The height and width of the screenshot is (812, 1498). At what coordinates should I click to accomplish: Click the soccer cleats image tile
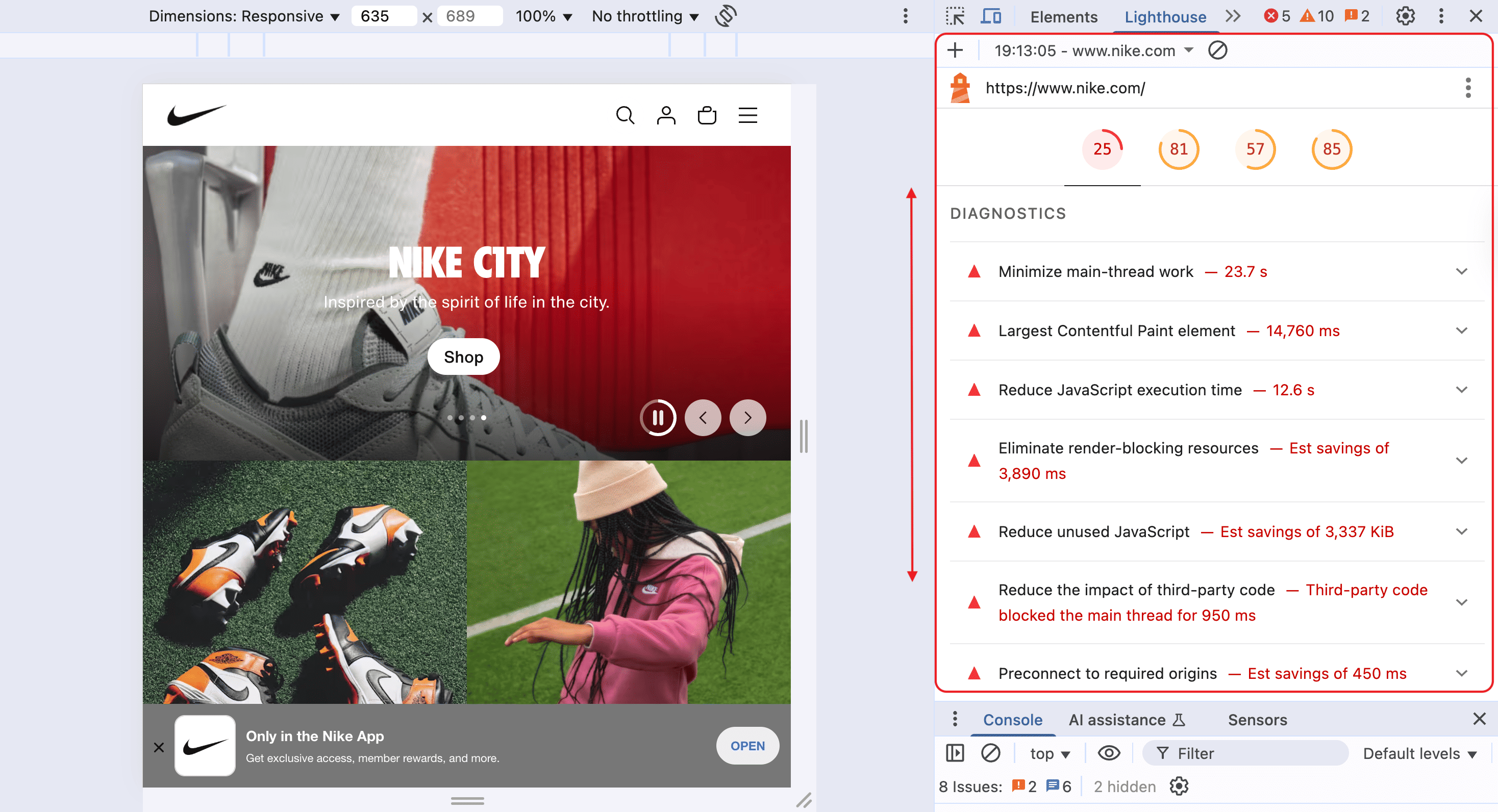[305, 582]
